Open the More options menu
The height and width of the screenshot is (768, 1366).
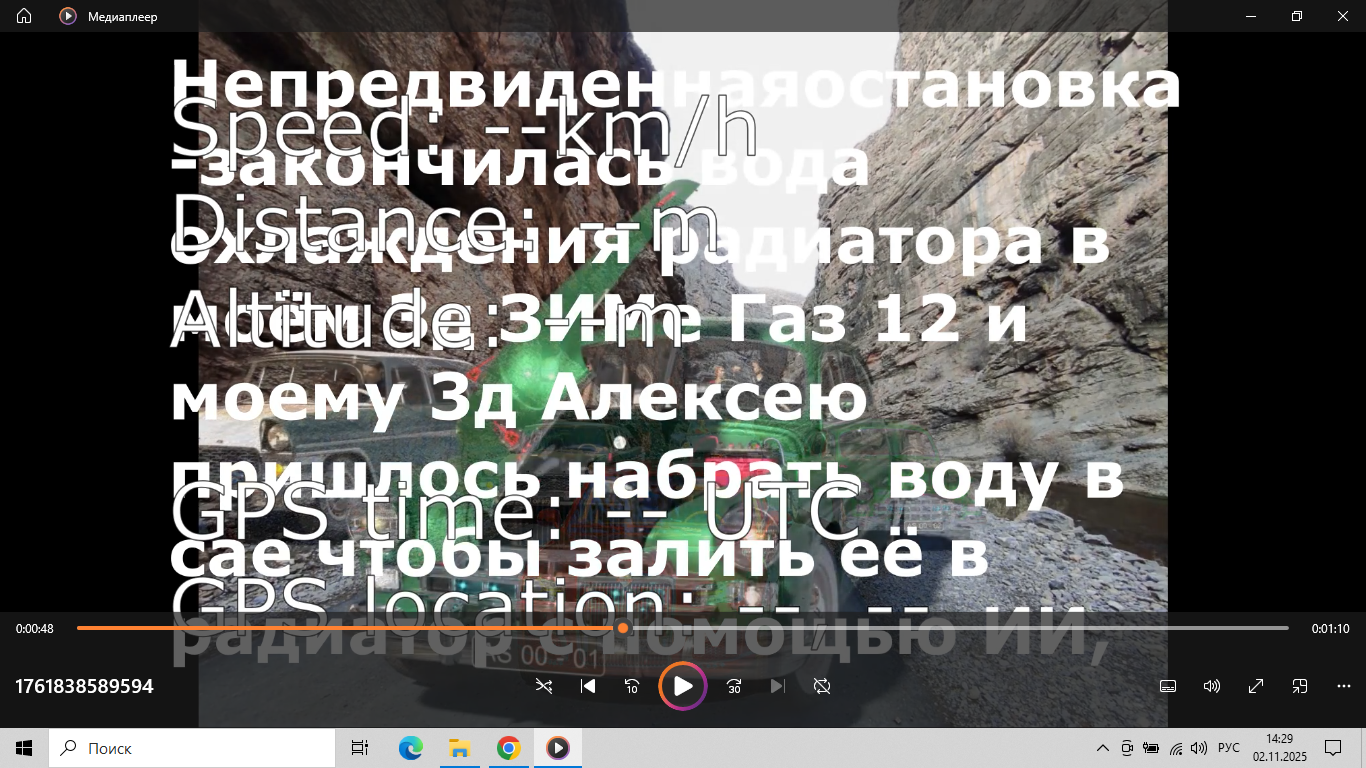[x=1343, y=686]
